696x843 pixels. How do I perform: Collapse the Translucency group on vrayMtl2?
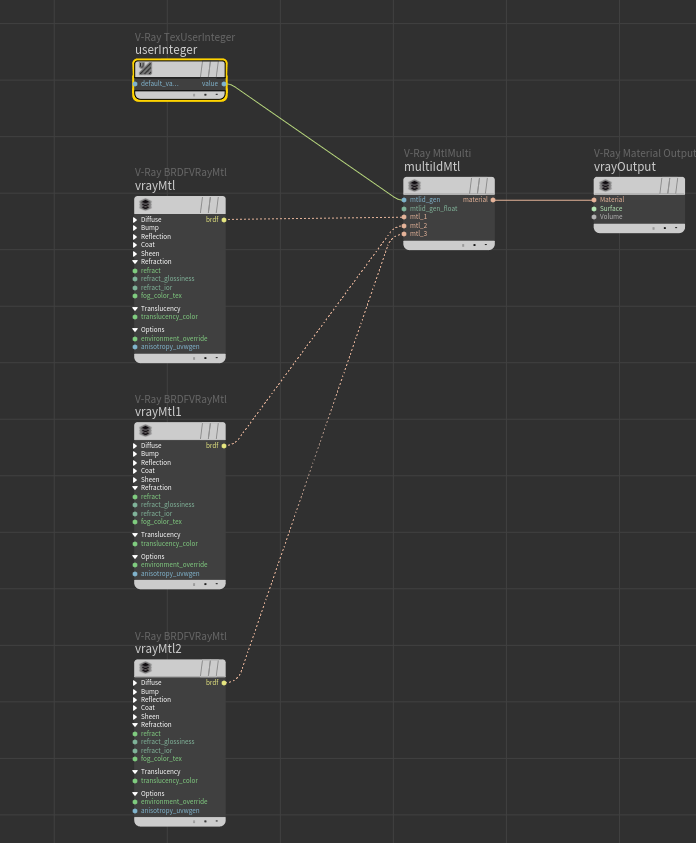pyautogui.click(x=135, y=771)
